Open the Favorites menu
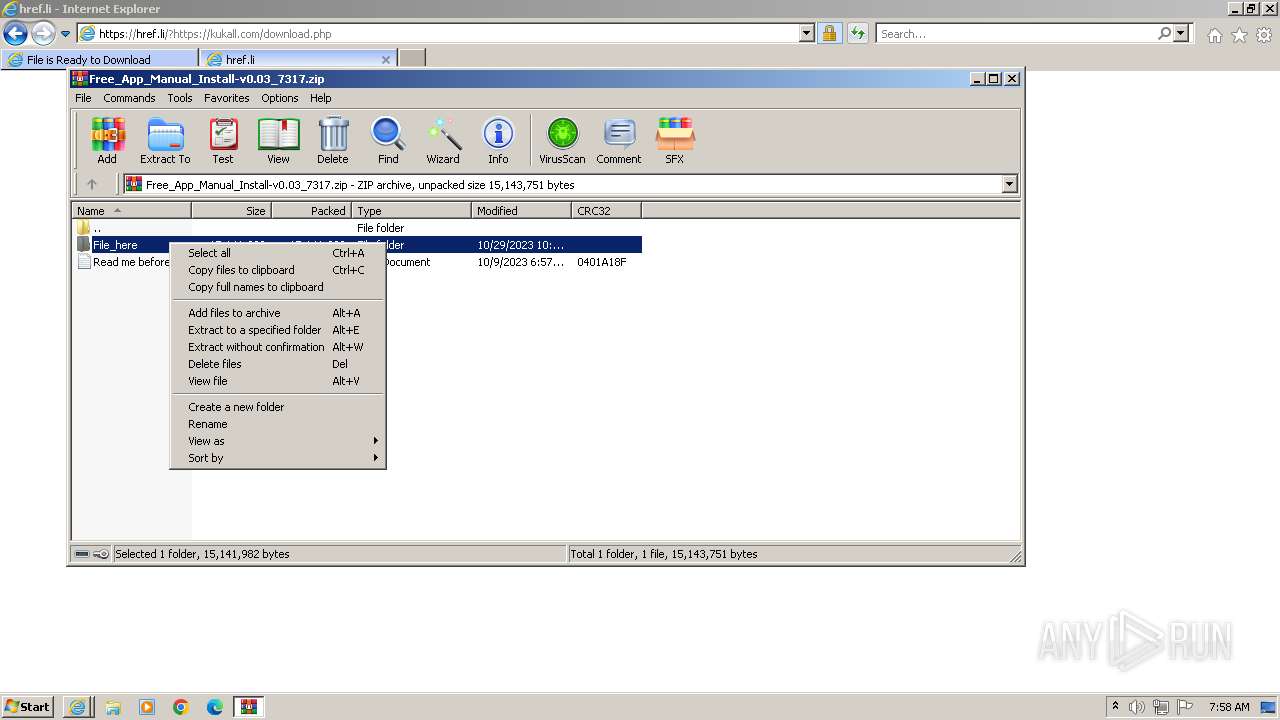 tap(227, 98)
